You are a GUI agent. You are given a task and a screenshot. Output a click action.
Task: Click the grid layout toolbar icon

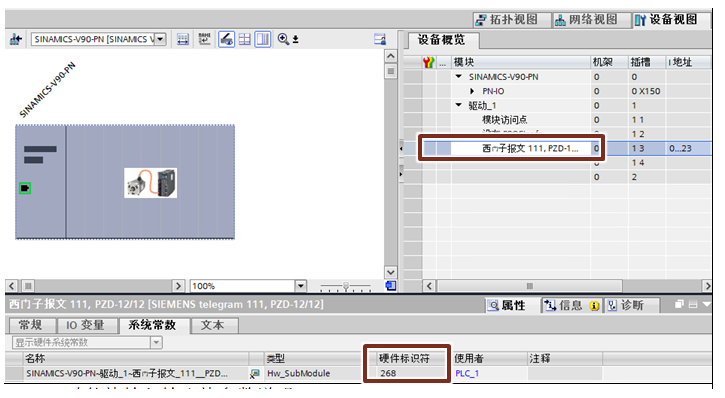[x=245, y=39]
